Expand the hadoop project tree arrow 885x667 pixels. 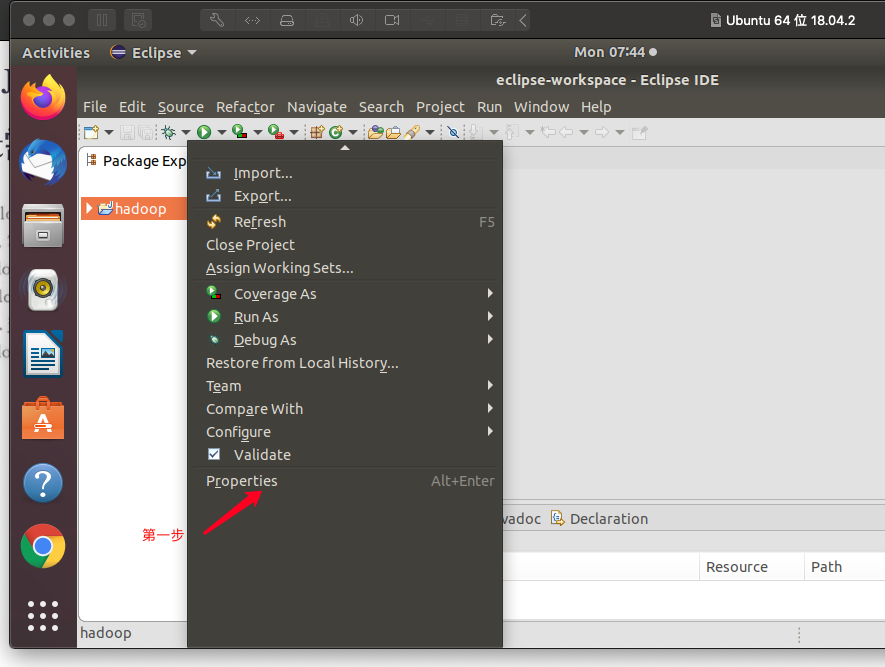click(89, 208)
